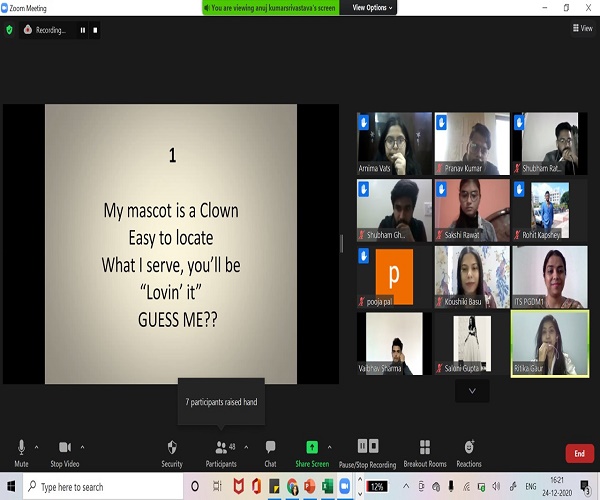600x500 pixels.
Task: Select Vaibhav Sharma video thumbnail
Action: point(395,344)
